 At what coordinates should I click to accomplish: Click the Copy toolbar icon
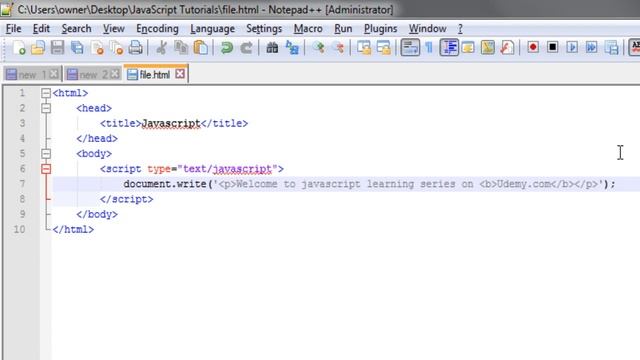point(181,48)
